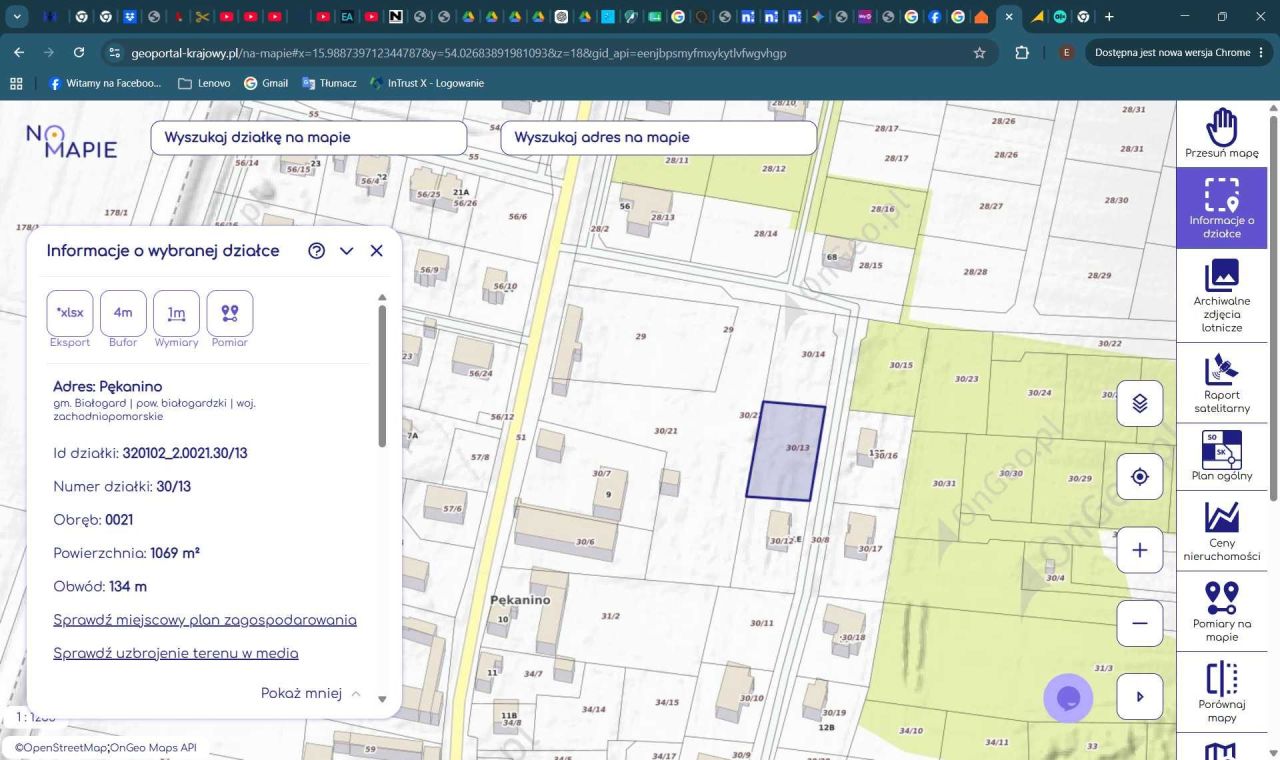Open the map layers button
The image size is (1280, 760).
click(1139, 403)
